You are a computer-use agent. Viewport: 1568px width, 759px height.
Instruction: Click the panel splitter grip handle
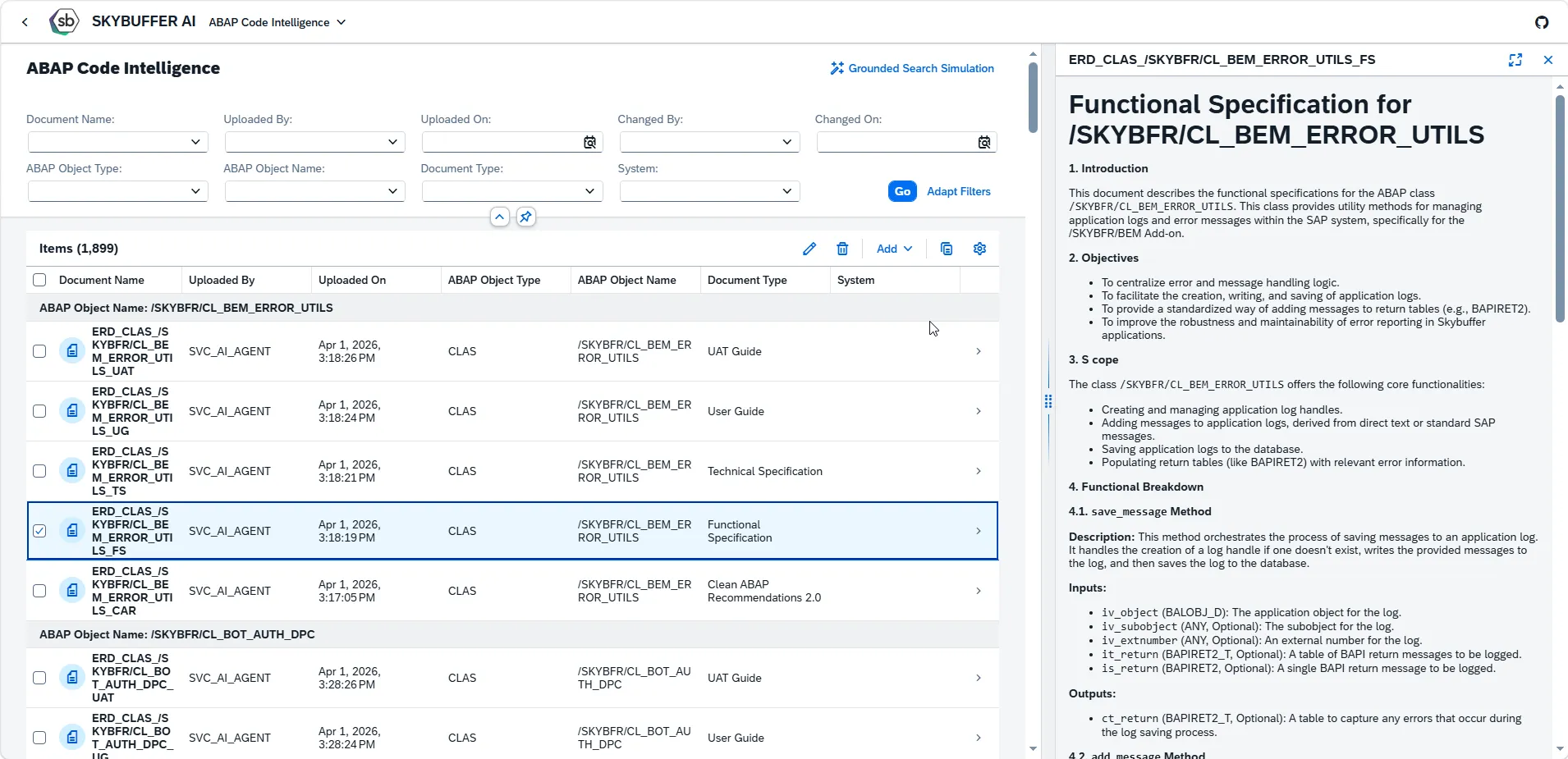[x=1048, y=401]
